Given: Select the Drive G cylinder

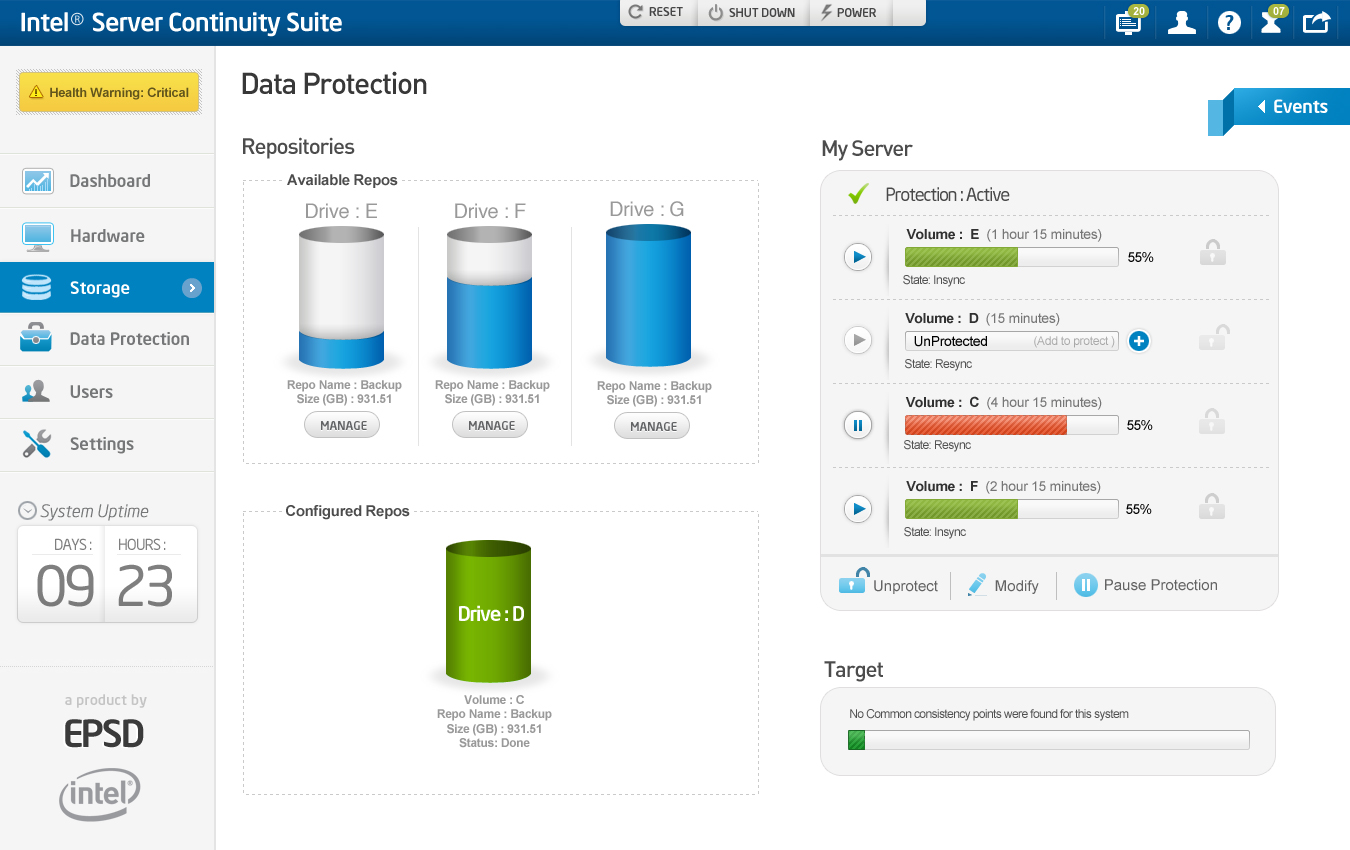Looking at the screenshot, I should point(648,296).
